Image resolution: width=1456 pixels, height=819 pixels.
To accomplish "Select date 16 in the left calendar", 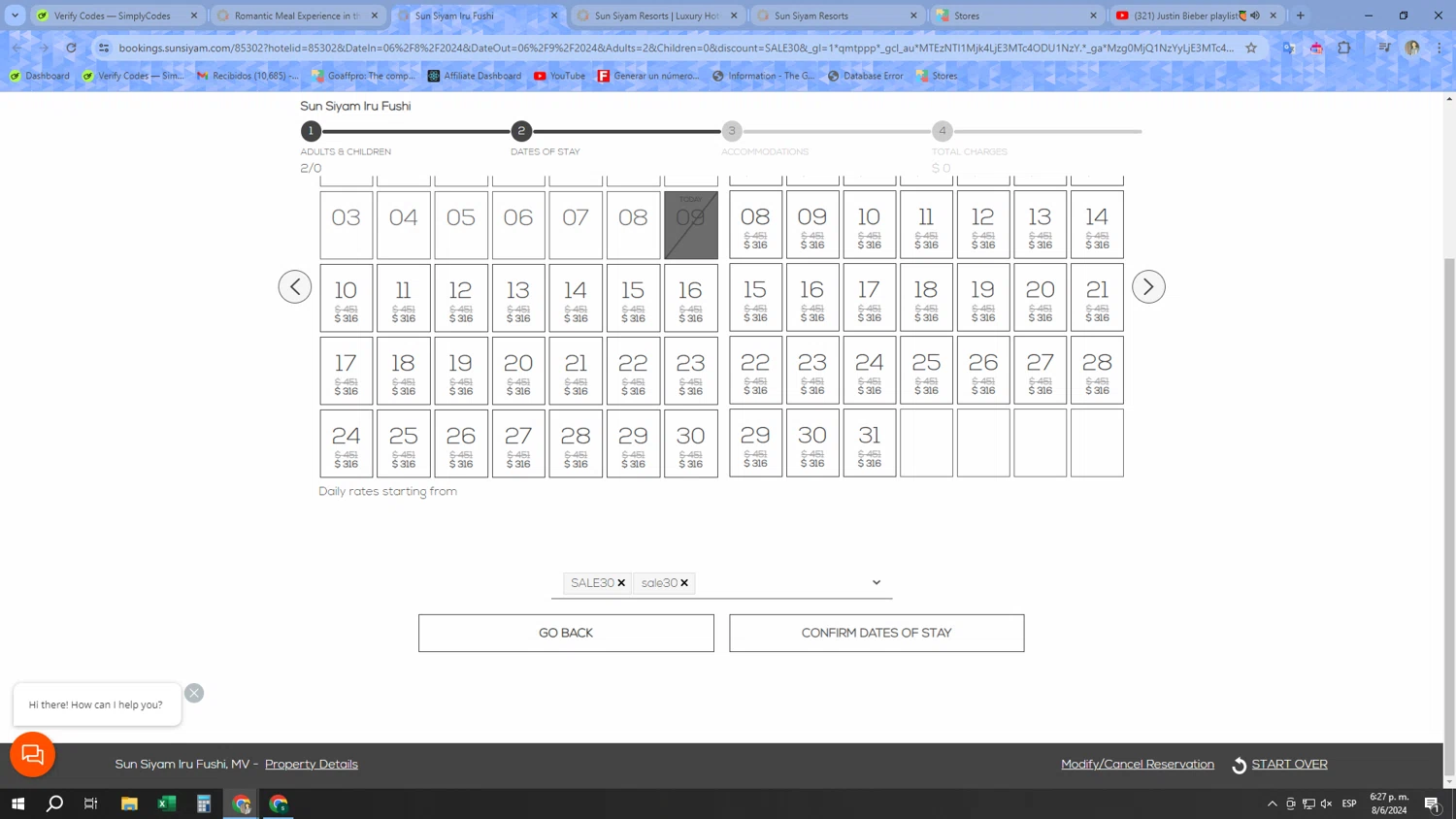I will pyautogui.click(x=691, y=298).
